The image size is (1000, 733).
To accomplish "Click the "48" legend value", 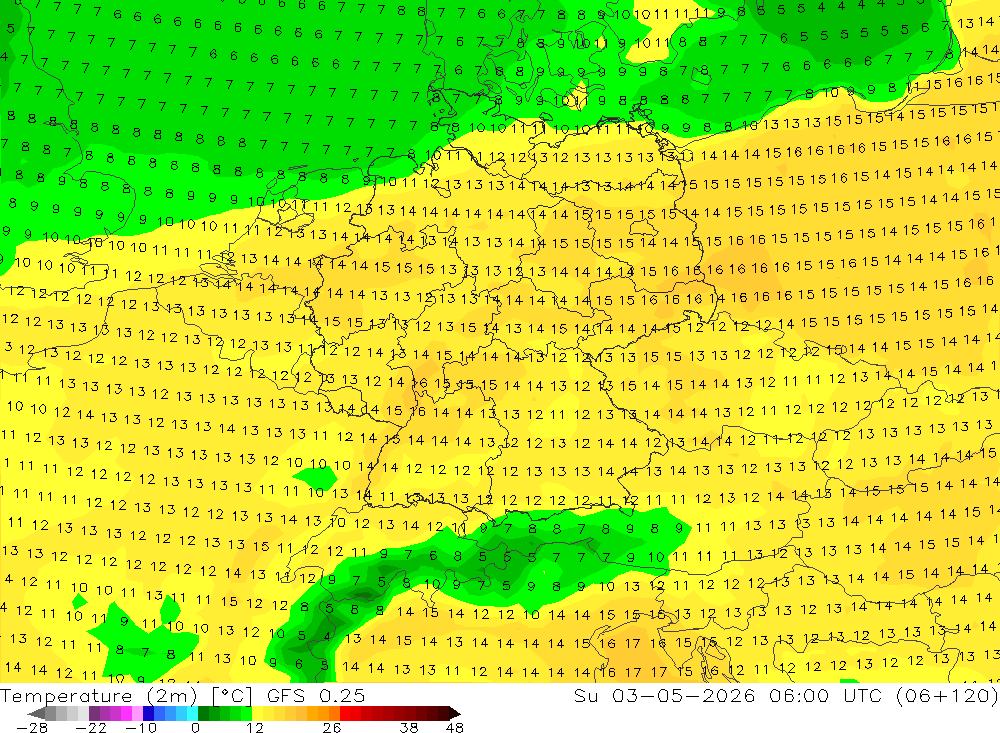I will point(455,727).
